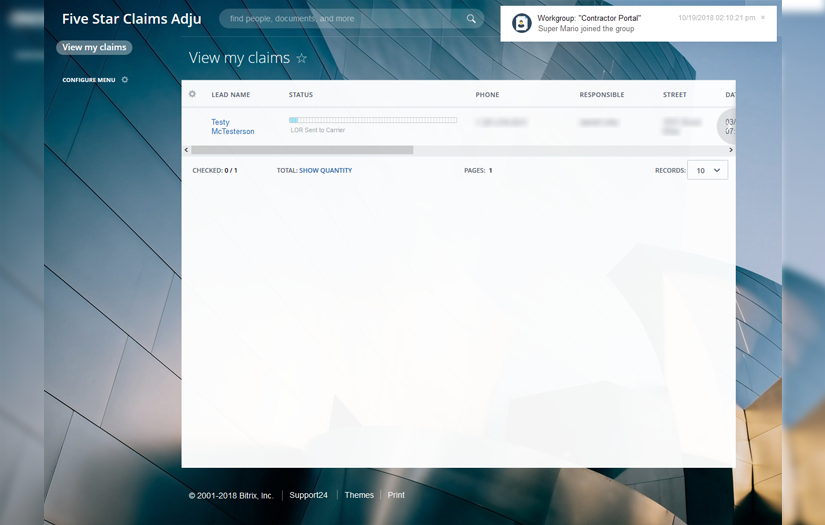Open the Configure Menu gear icon

point(125,80)
